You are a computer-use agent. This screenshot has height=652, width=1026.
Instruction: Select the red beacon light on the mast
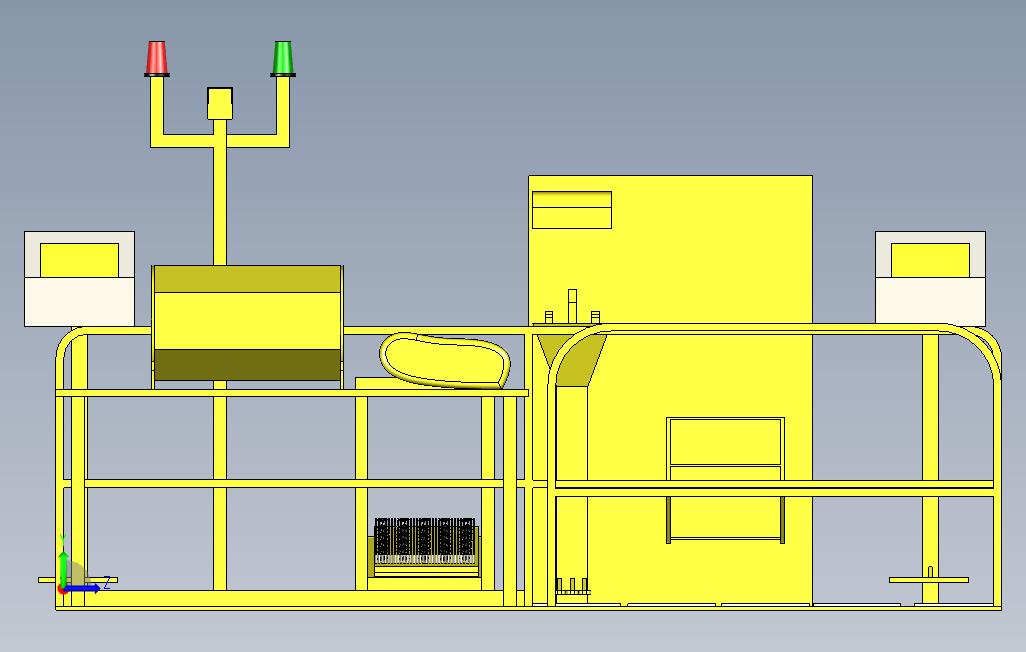click(x=156, y=58)
